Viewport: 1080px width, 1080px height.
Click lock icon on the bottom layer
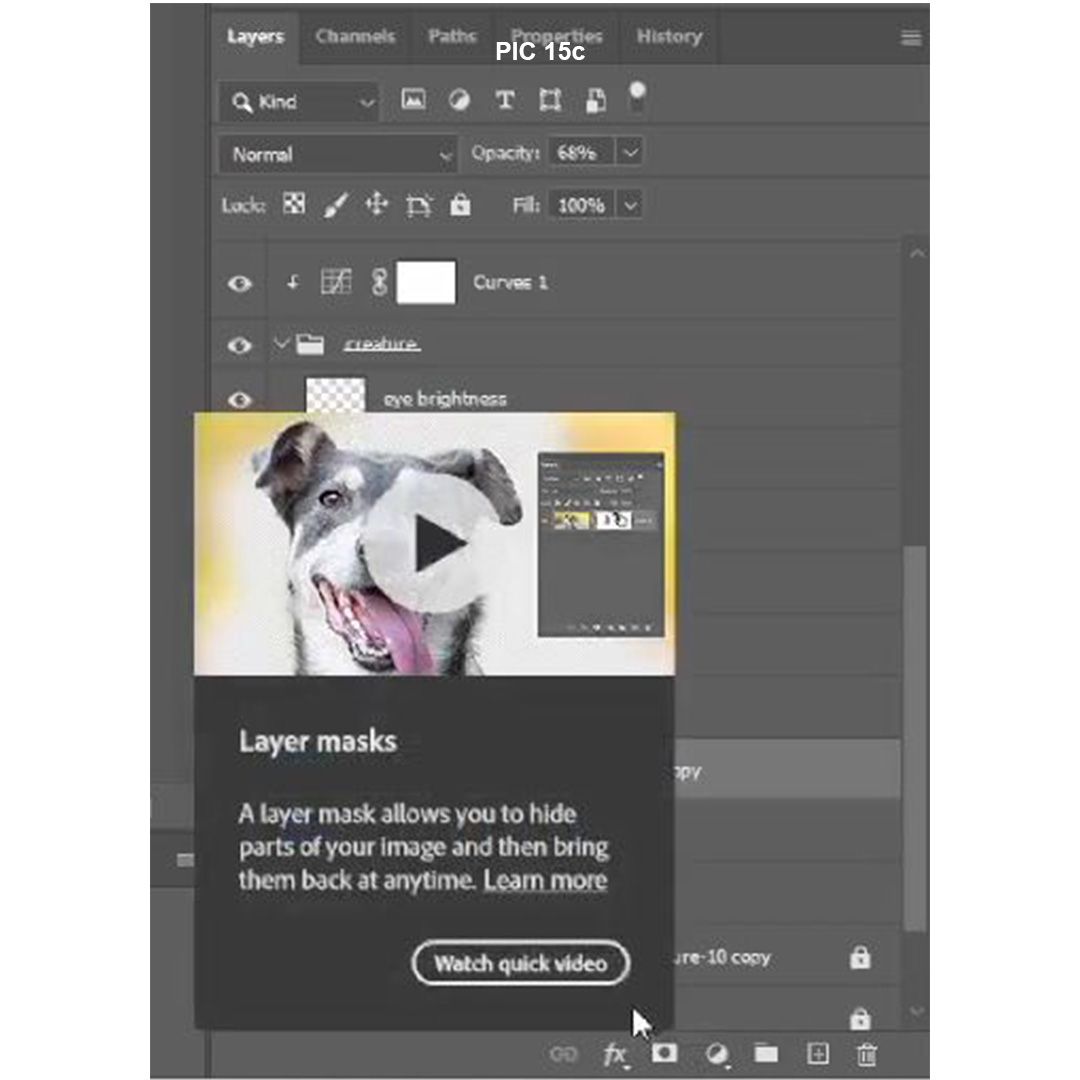click(860, 1019)
